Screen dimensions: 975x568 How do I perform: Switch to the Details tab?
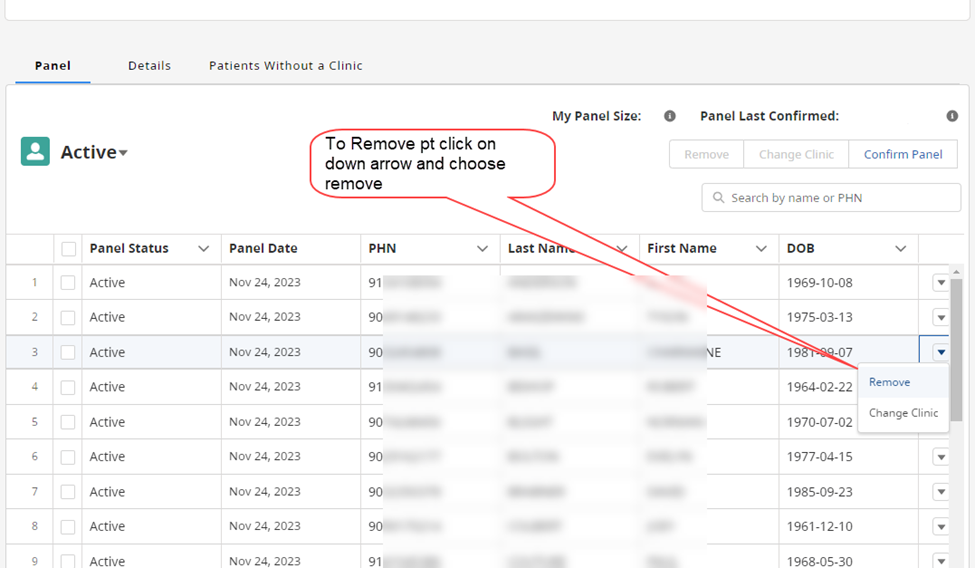[x=149, y=66]
